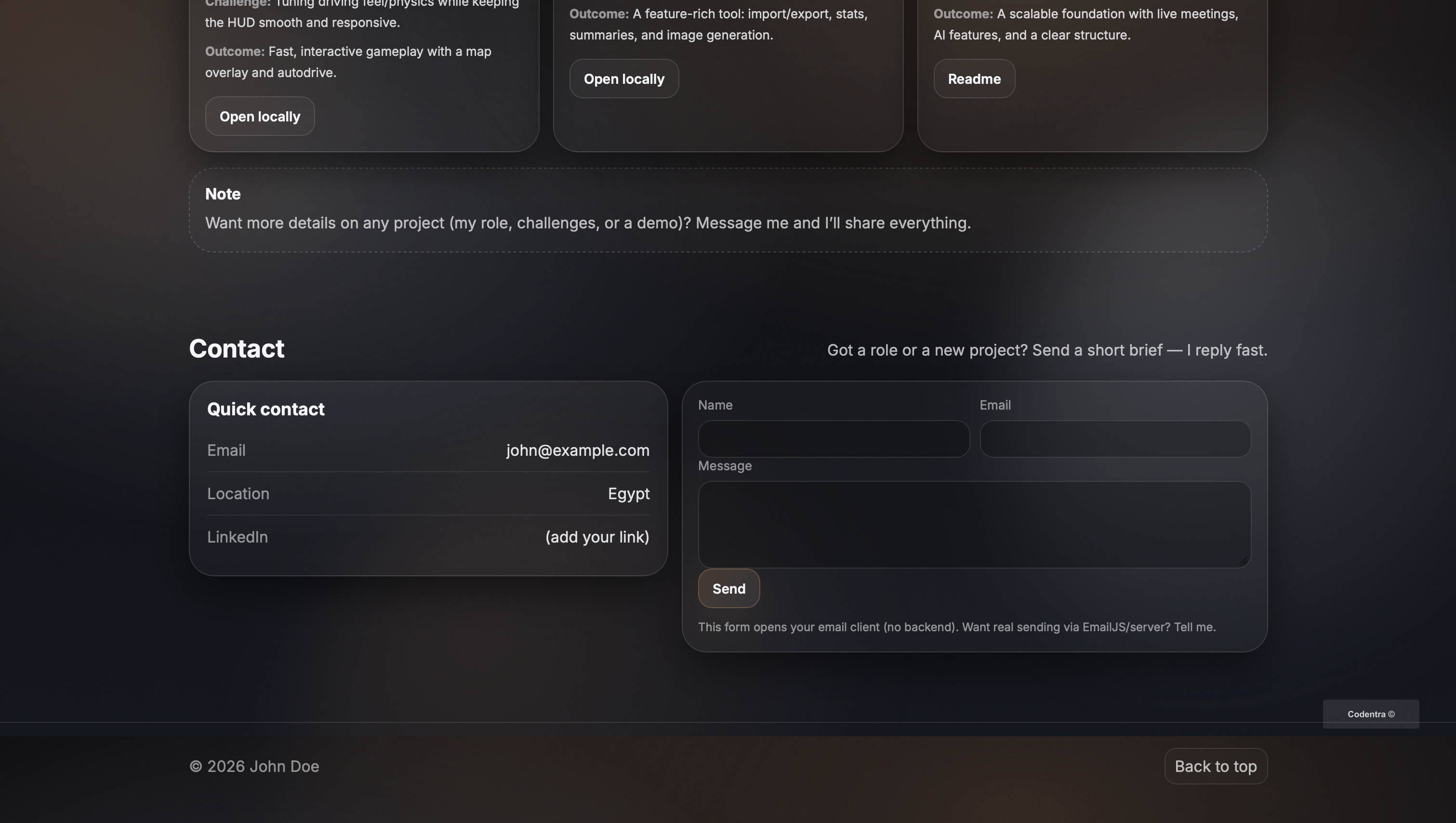
Task: Click the Codentra © badge
Action: click(1370, 715)
